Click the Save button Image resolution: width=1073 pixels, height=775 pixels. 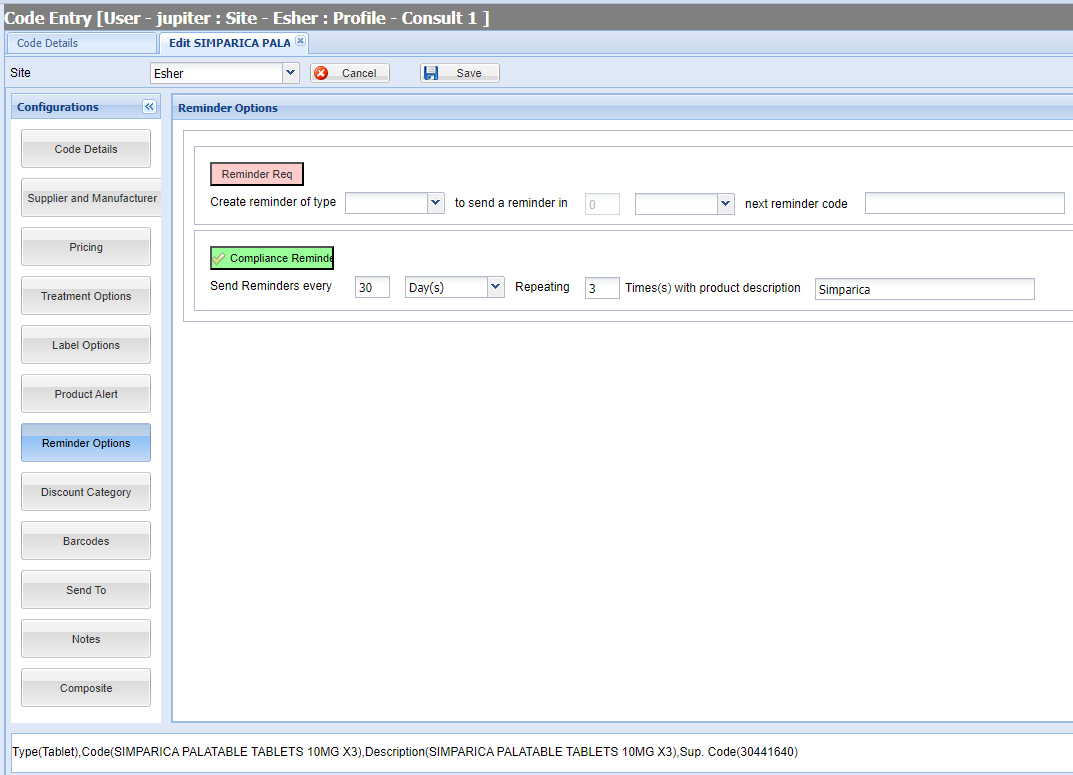pos(460,73)
